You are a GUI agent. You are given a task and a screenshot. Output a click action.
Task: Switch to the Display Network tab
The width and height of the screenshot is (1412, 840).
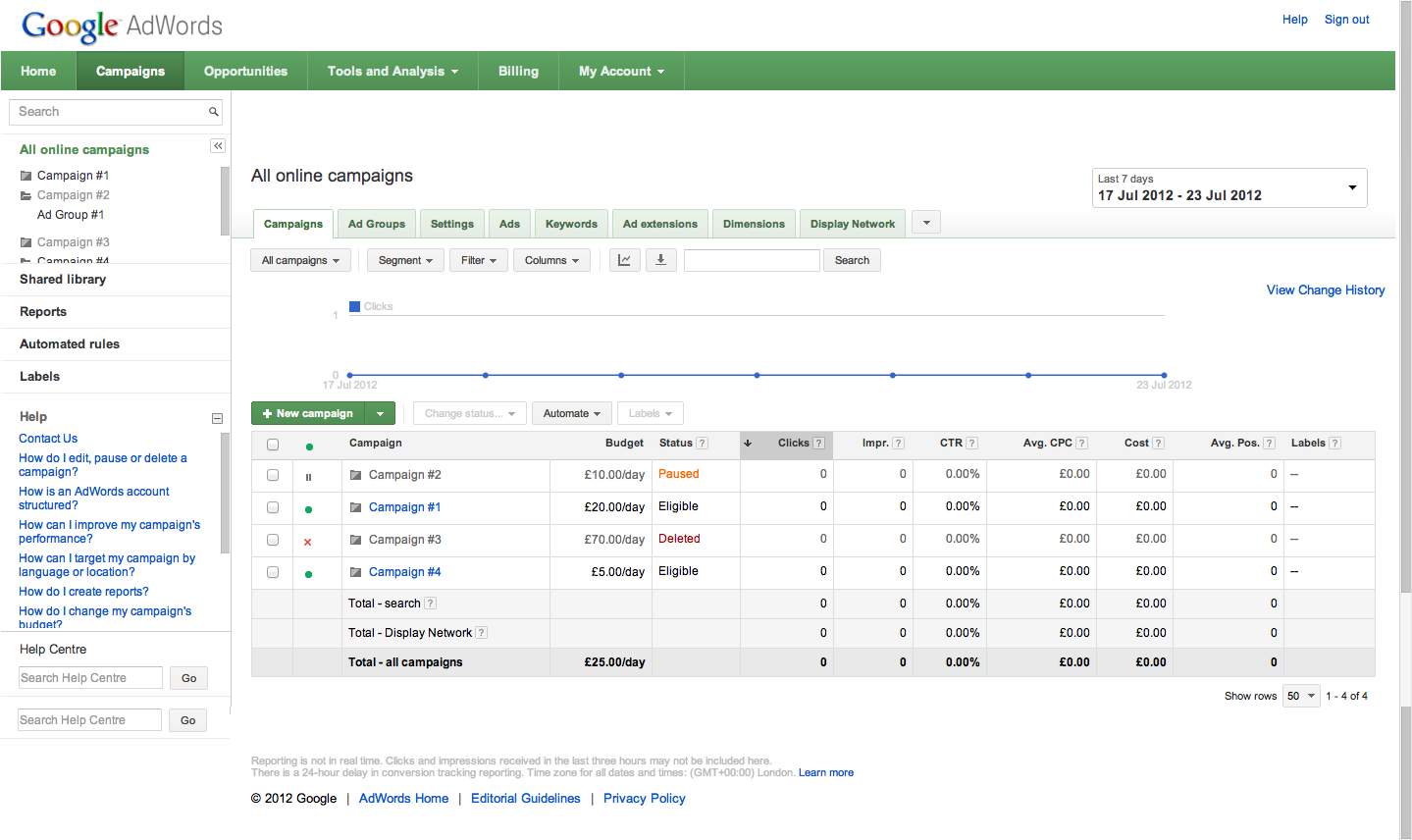click(853, 224)
